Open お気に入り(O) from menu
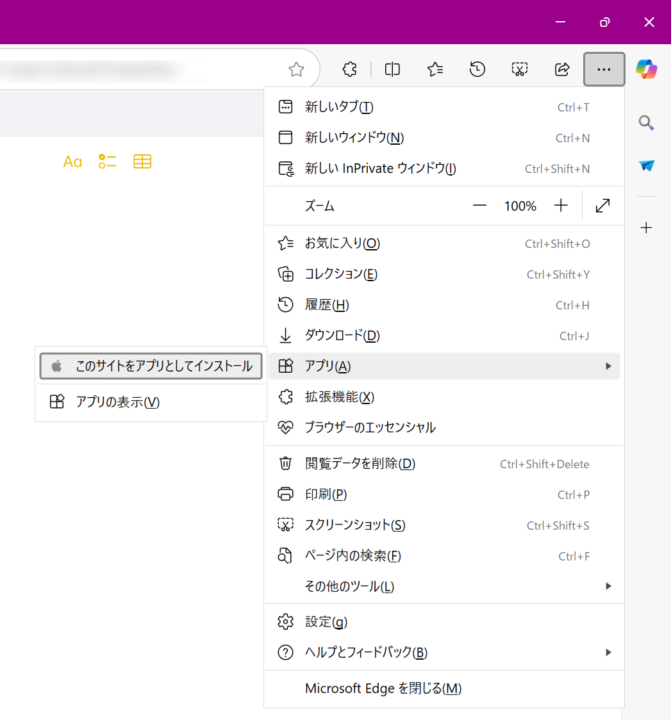This screenshot has width=671, height=720. click(x=444, y=243)
